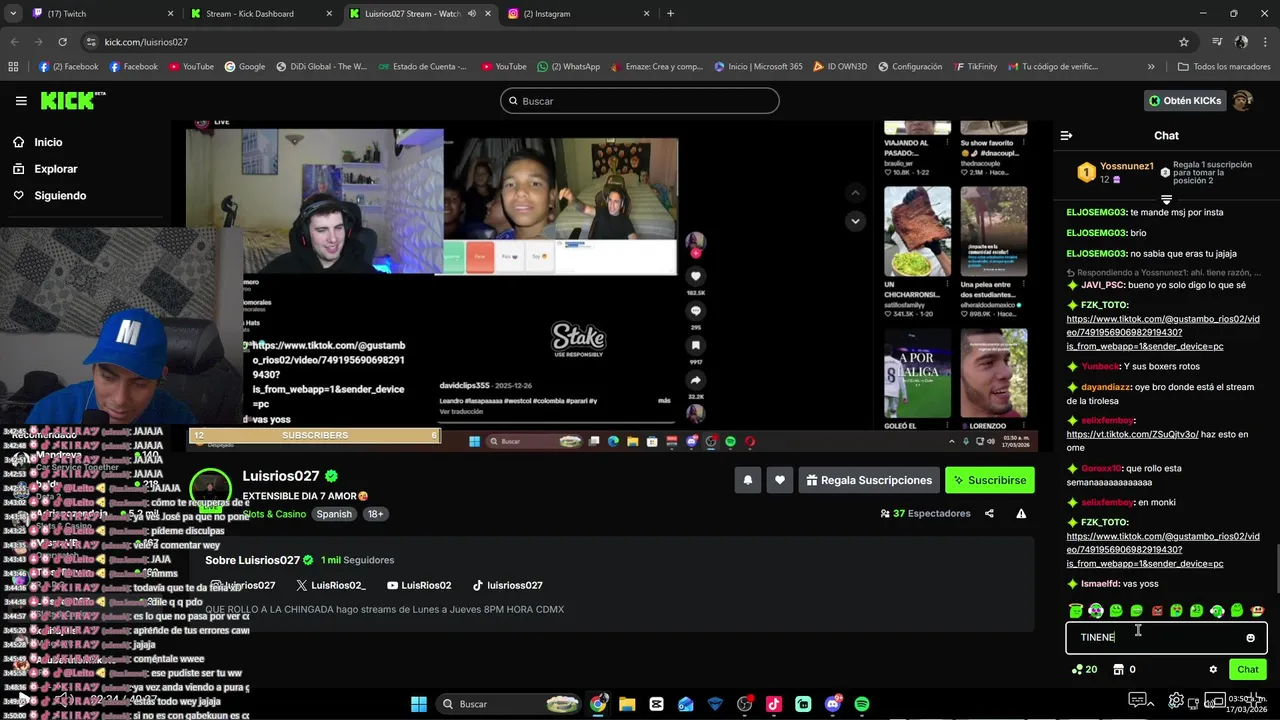This screenshot has width=1280, height=720.
Task: Open the user profile avatar menu
Action: point(1242,101)
